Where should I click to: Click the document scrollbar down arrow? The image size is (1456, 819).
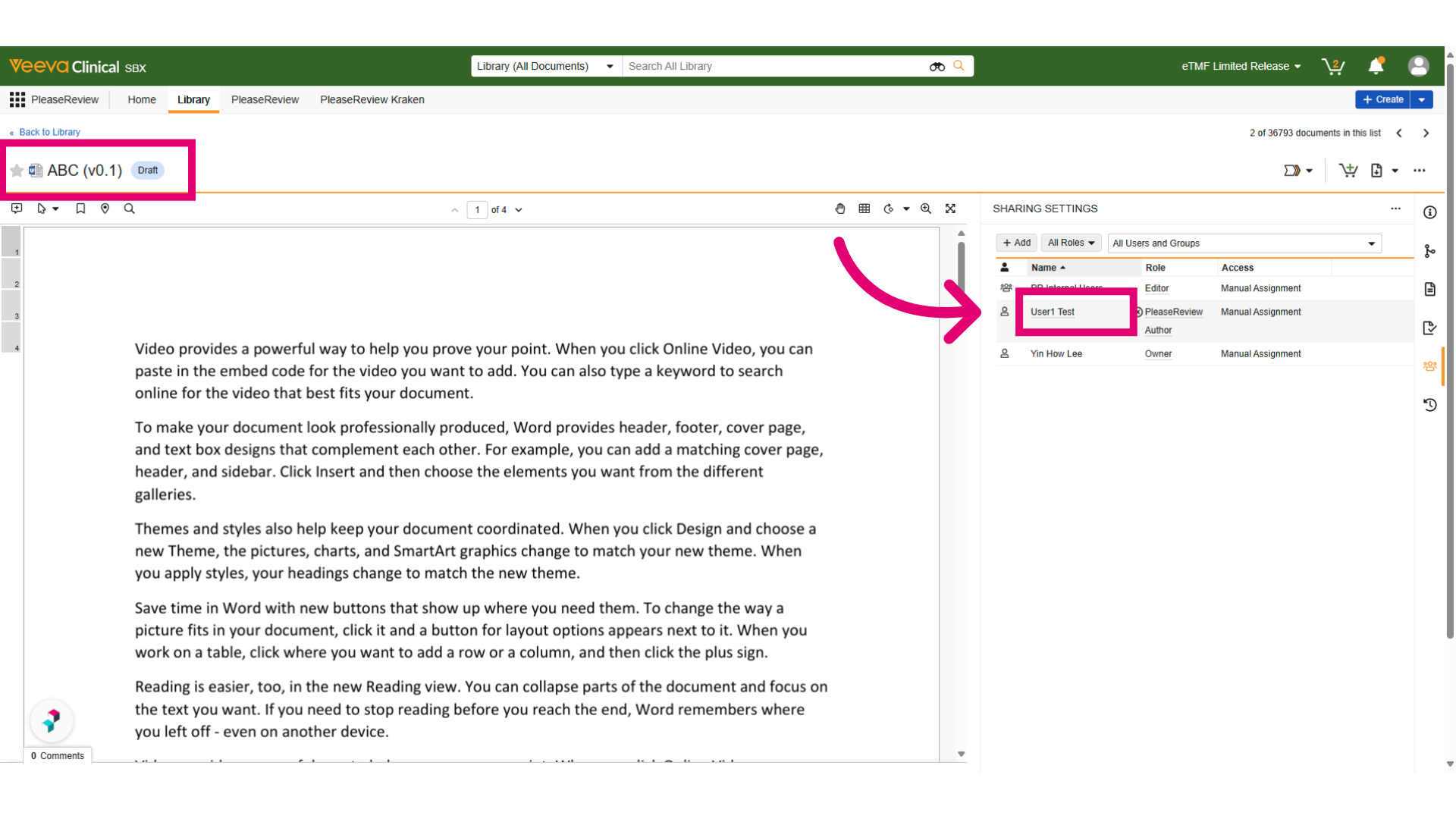point(962,755)
